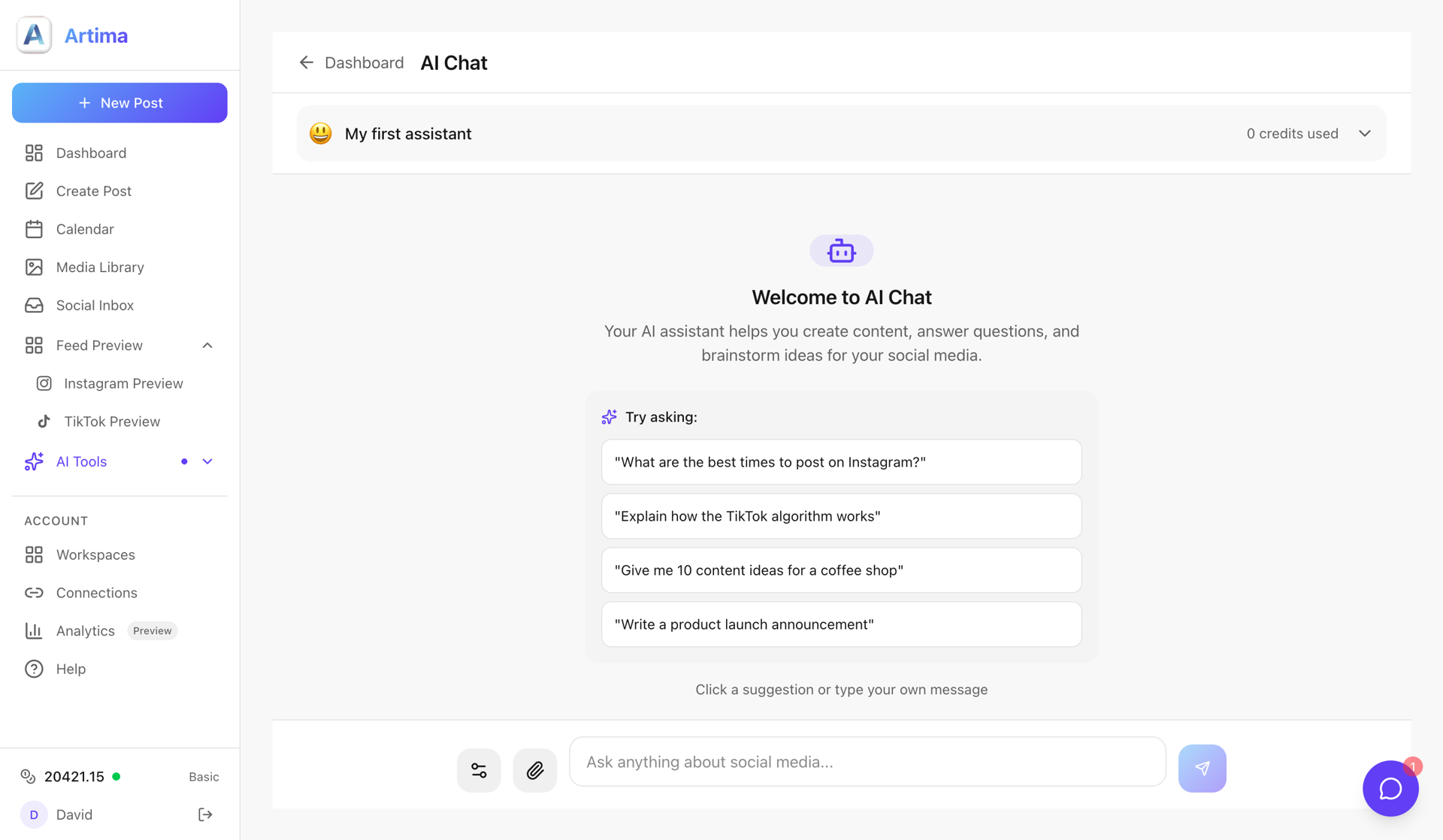Open the support chat bubble widget
1443x840 pixels.
click(x=1390, y=788)
